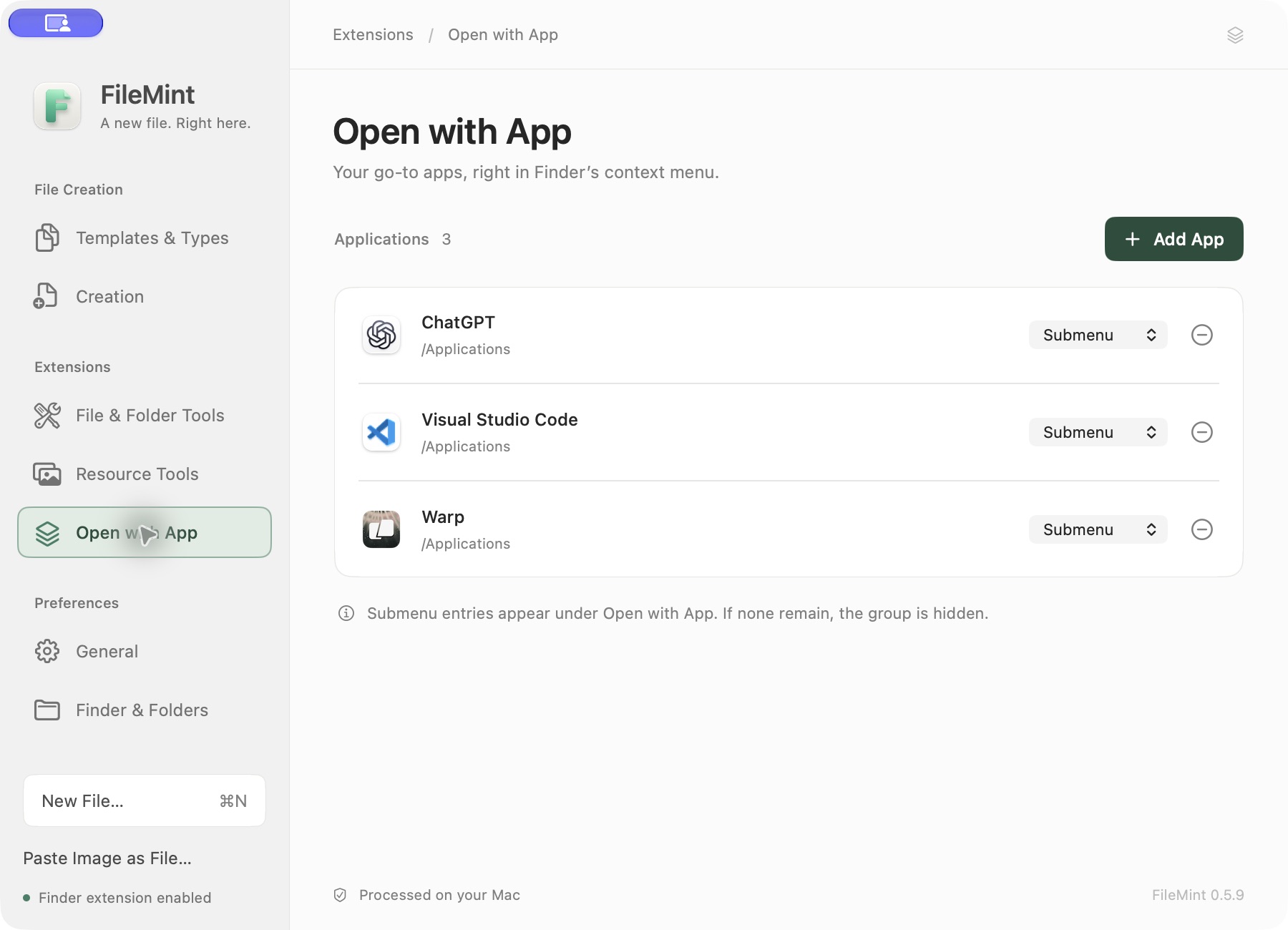This screenshot has height=930, width=1288.
Task: Click the Visual Studio Code app icon
Action: point(381,432)
